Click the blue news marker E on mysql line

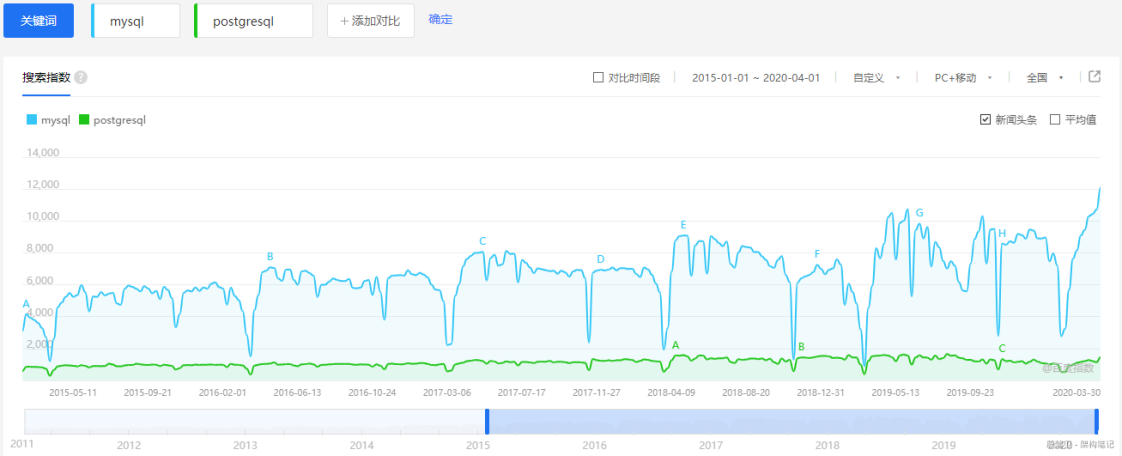coord(683,225)
